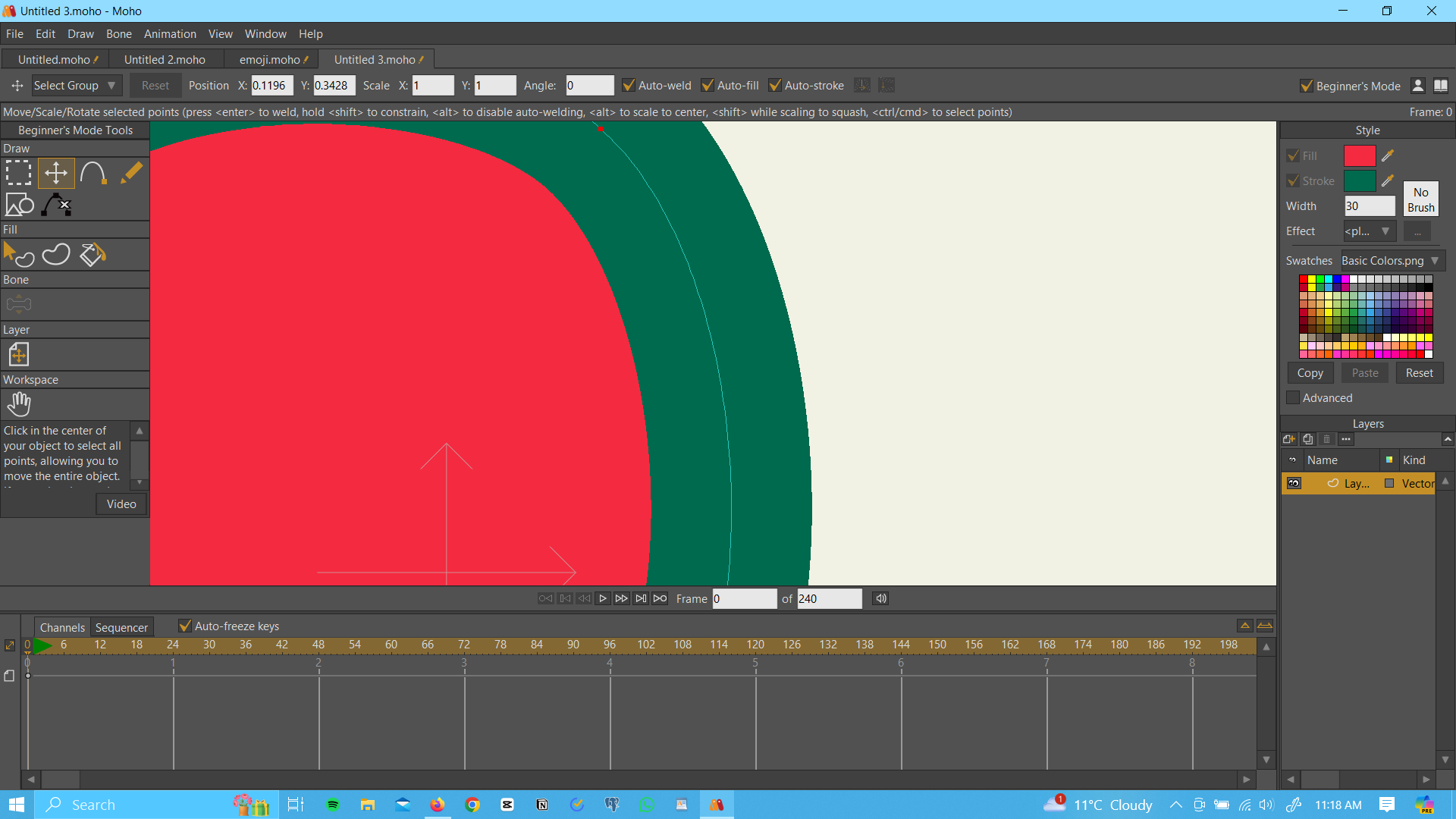Select the Delete Edge tool

[x=55, y=204]
